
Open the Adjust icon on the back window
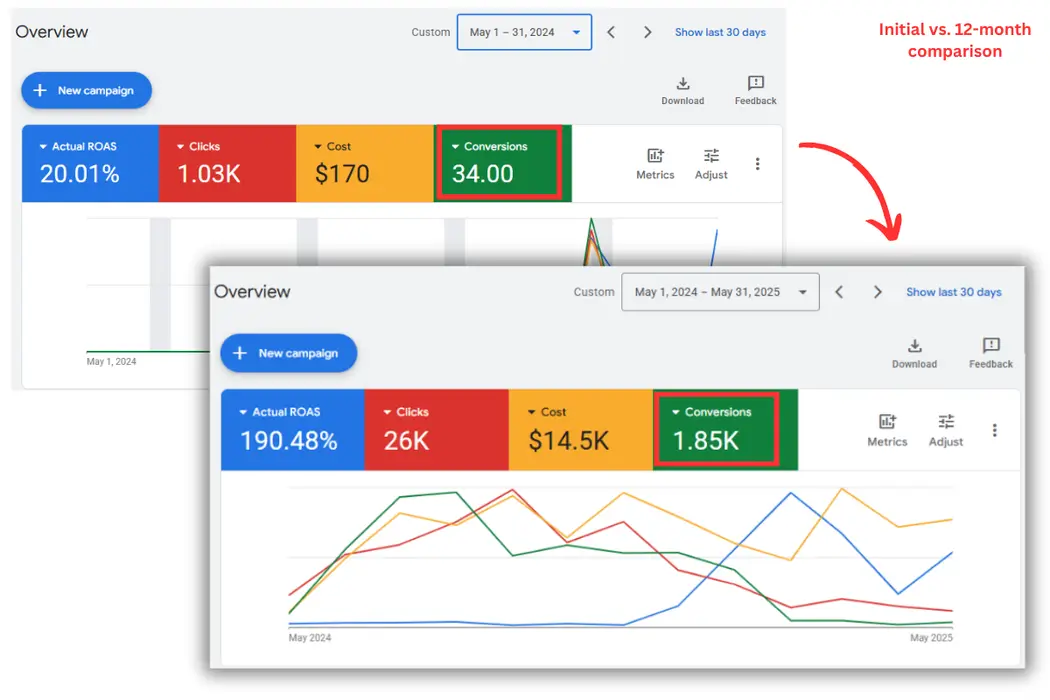coord(711,163)
